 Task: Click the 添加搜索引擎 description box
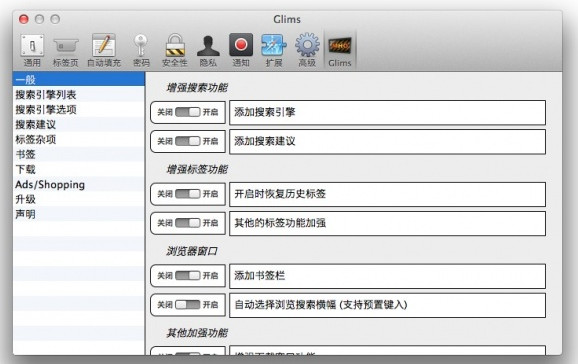pyautogui.click(x=387, y=112)
